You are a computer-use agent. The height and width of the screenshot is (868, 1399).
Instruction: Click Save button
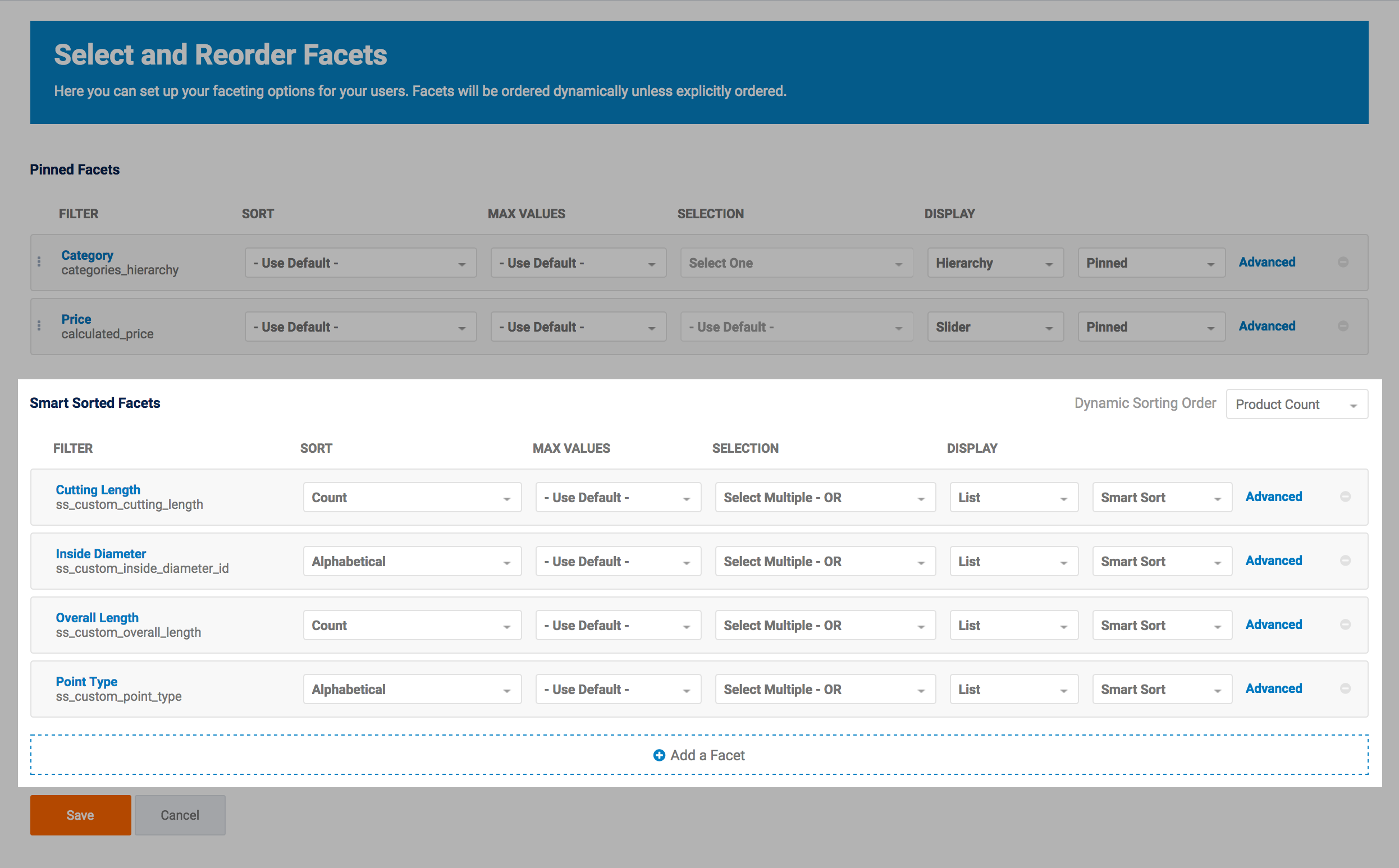[x=80, y=815]
